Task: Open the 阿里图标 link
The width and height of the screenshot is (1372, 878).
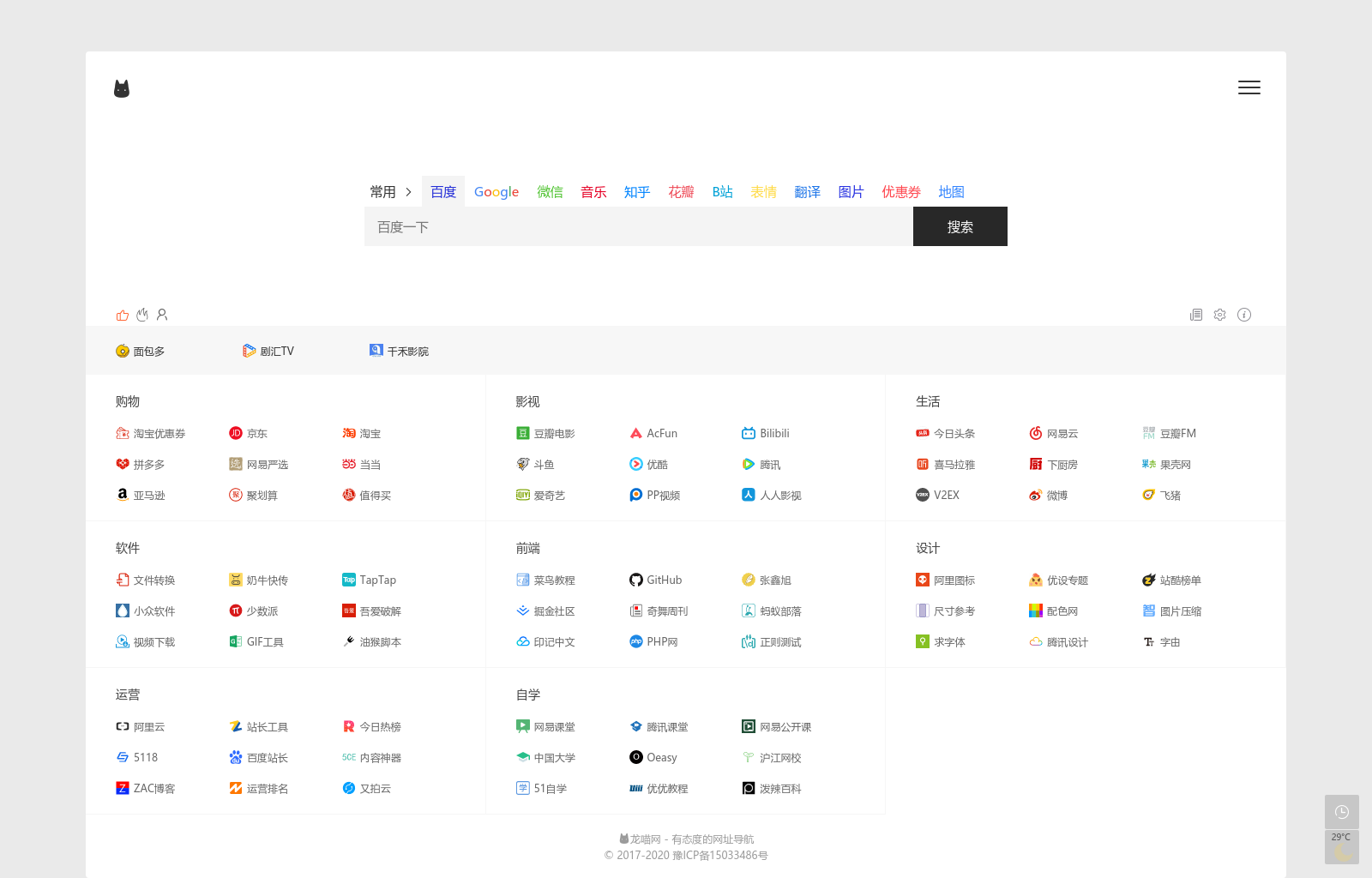Action: pos(945,580)
